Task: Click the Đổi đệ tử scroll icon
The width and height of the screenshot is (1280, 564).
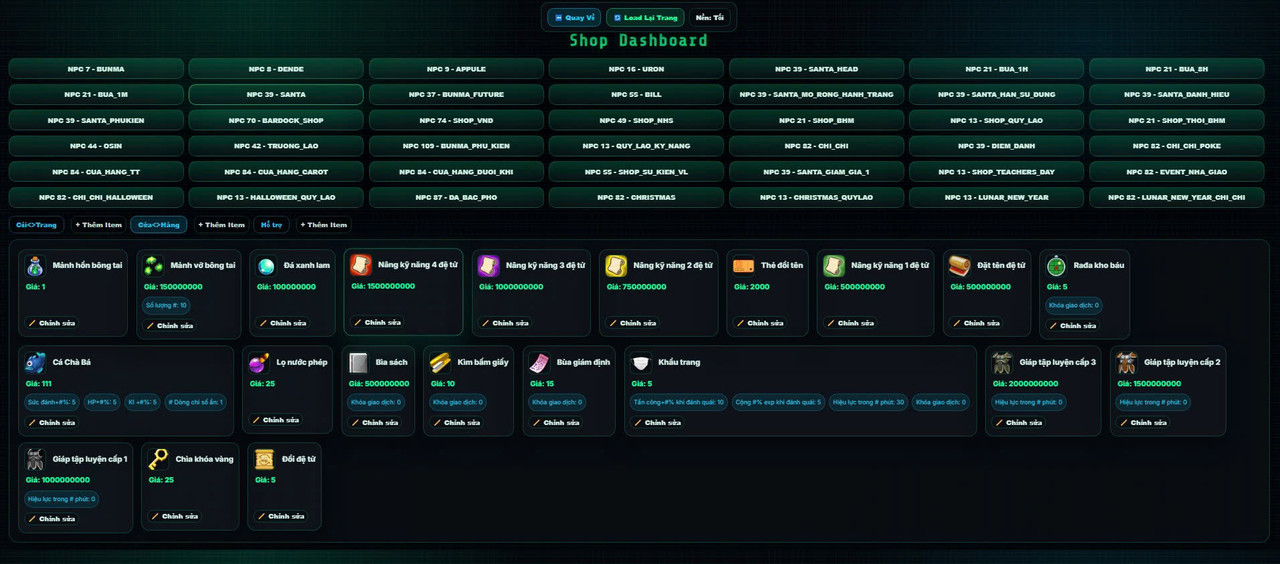Action: [264, 460]
